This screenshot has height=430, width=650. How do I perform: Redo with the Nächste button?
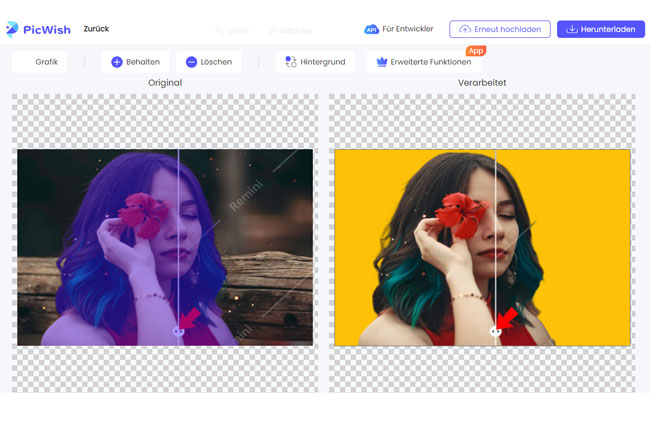[290, 31]
